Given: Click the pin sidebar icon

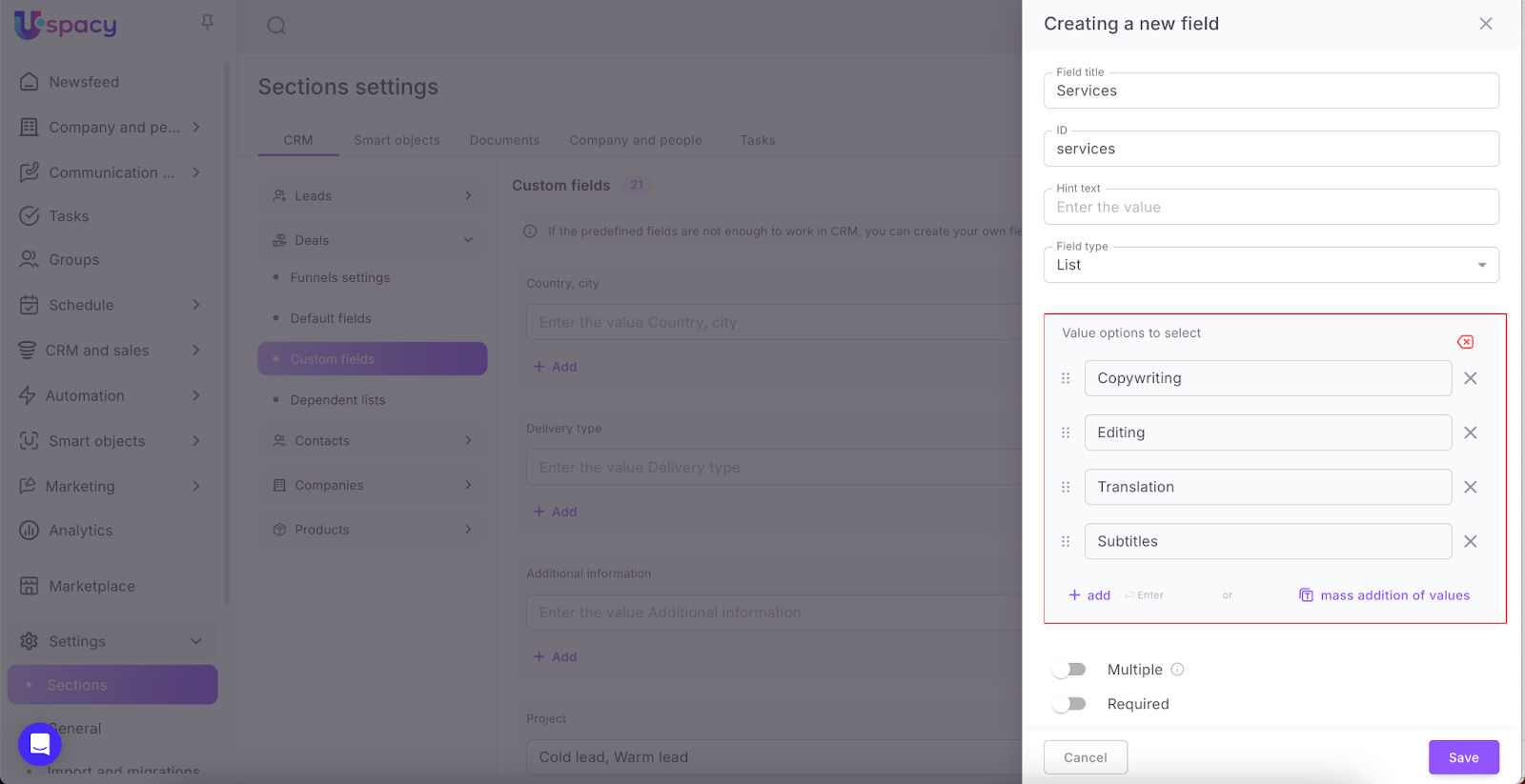Looking at the screenshot, I should pos(207,22).
